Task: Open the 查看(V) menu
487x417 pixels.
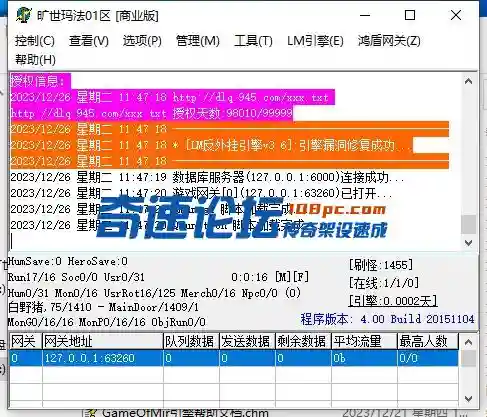Action: coord(89,41)
